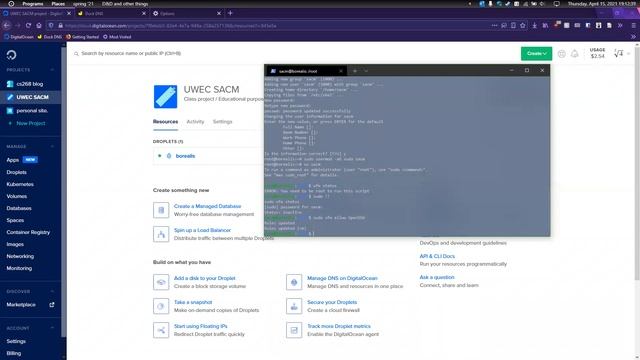This screenshot has height=360, width=640.
Task: Open the Create dropdown button
Action: tap(536, 53)
